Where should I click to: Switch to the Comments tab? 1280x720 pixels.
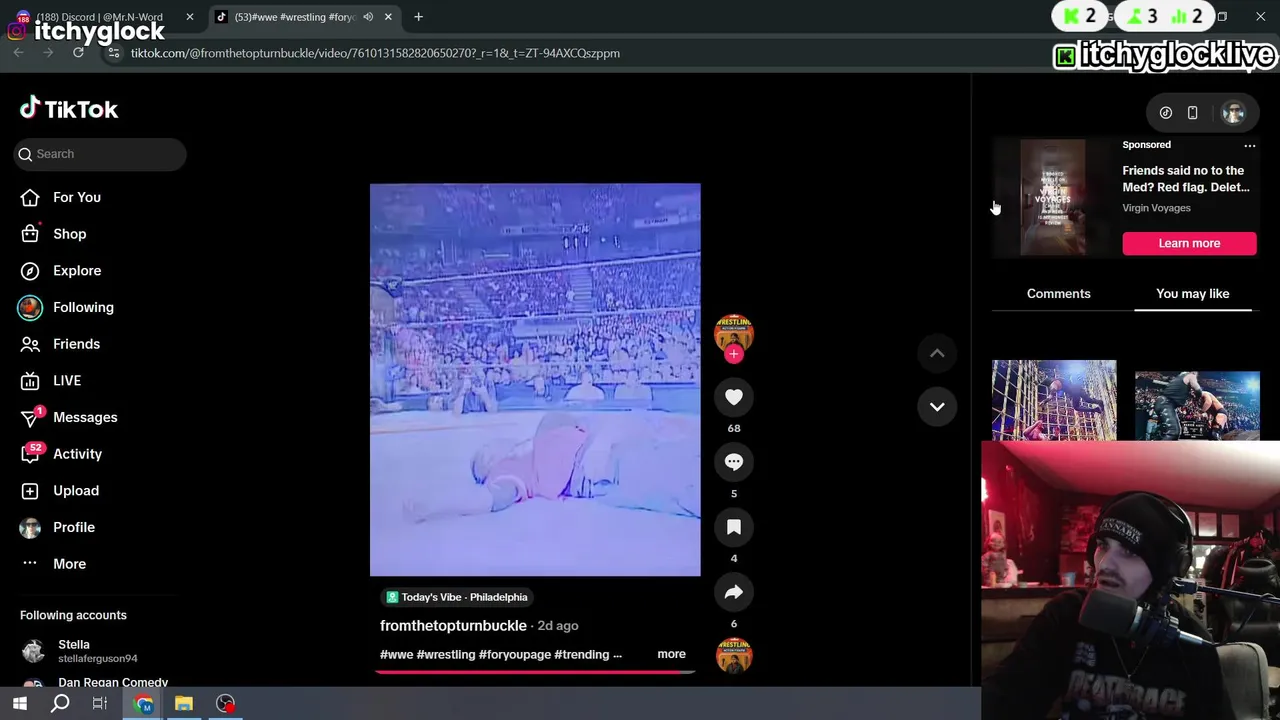(1058, 293)
